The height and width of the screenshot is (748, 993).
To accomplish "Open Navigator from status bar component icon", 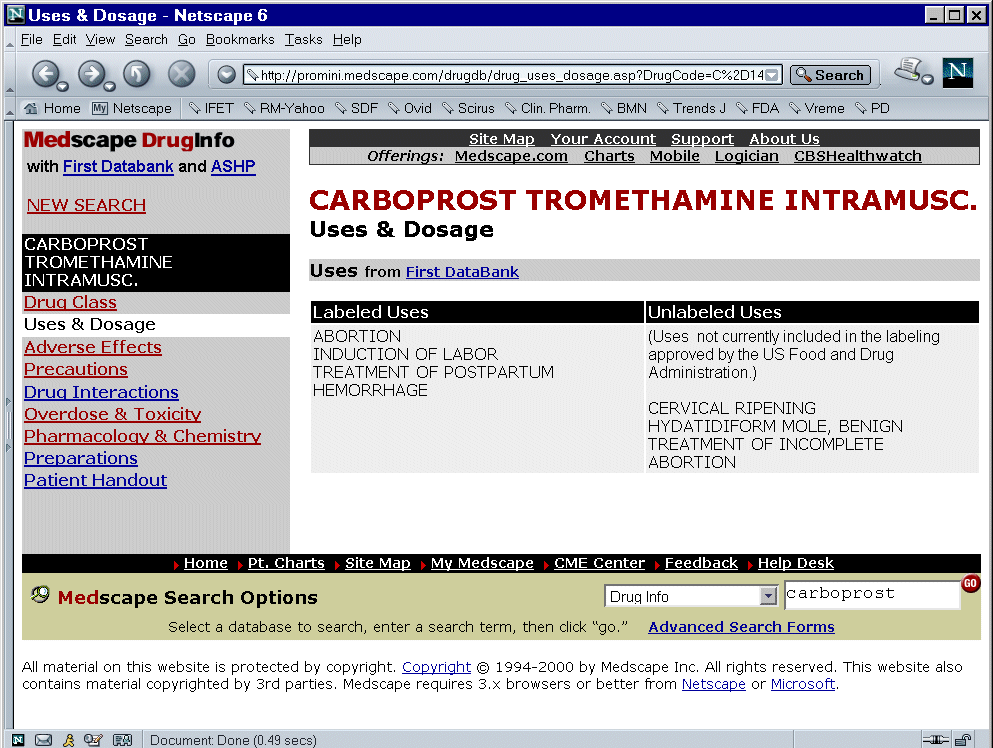I will click(18, 740).
